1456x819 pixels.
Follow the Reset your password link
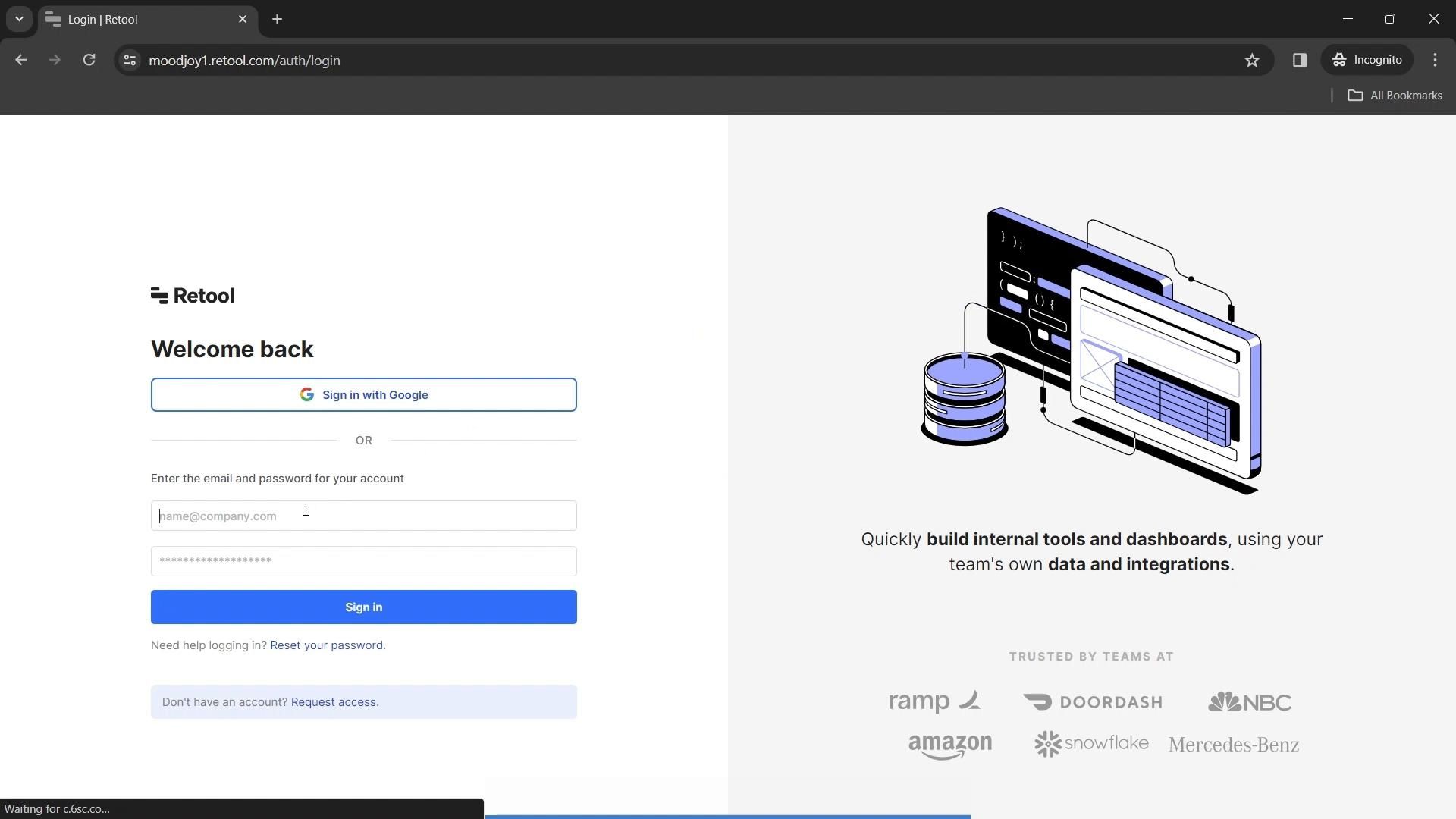point(328,645)
